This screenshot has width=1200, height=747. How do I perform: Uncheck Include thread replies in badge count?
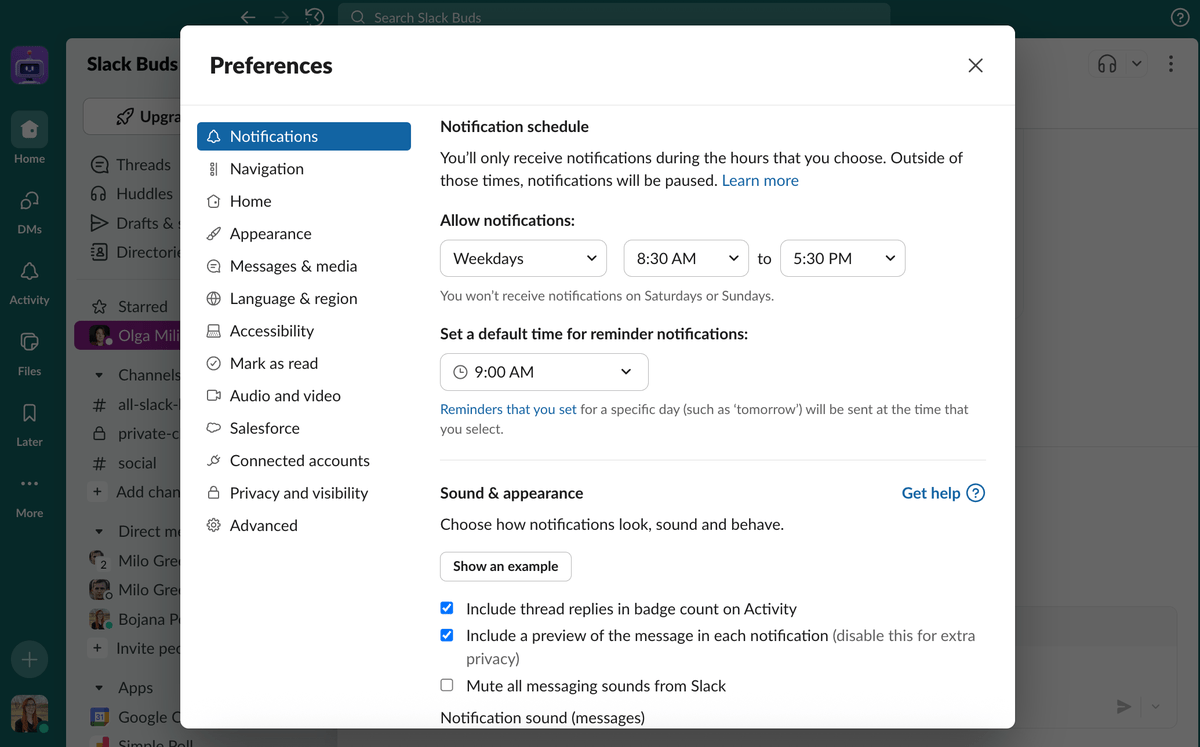point(447,608)
